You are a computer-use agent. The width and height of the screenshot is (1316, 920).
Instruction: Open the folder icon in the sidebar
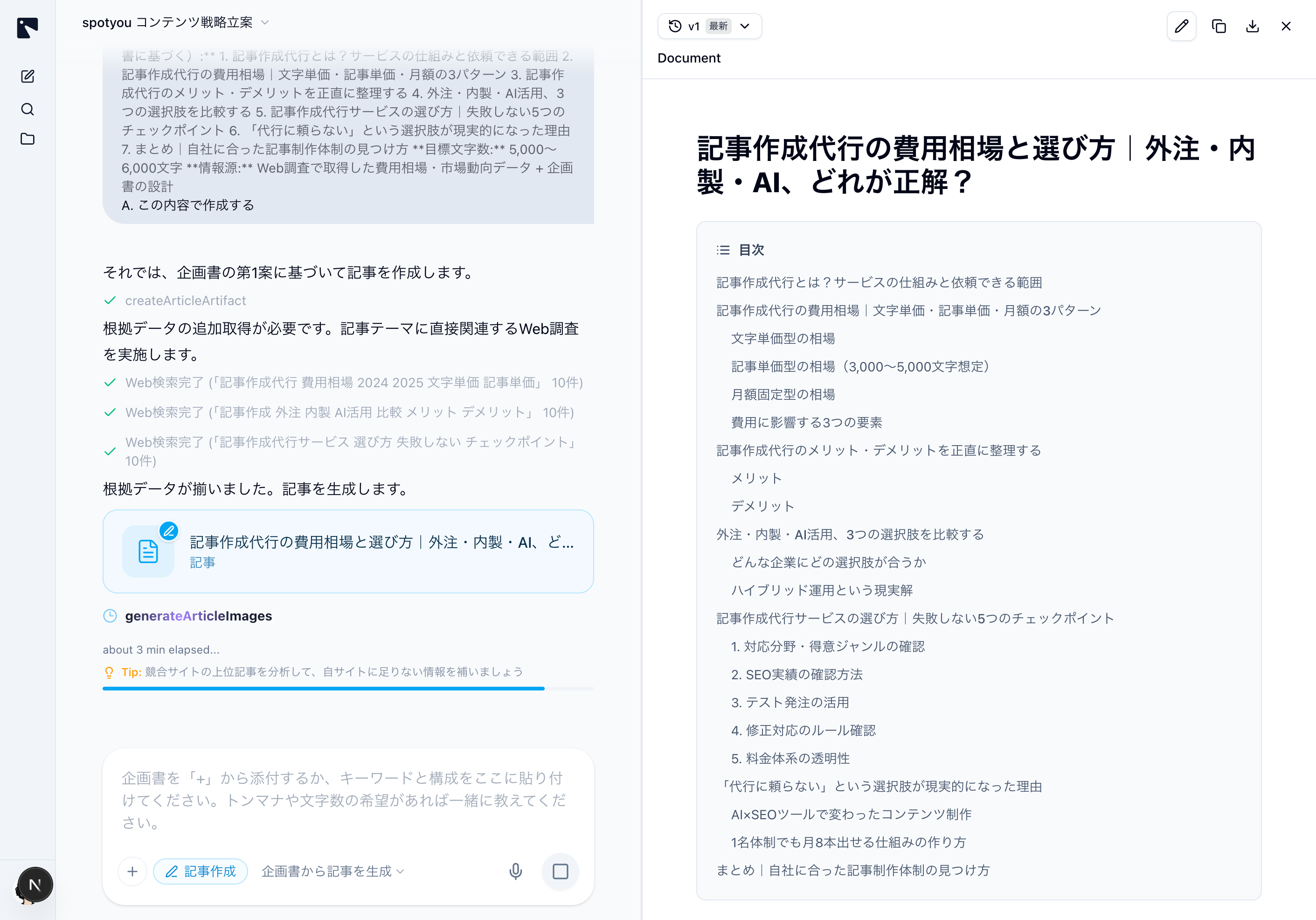(28, 139)
